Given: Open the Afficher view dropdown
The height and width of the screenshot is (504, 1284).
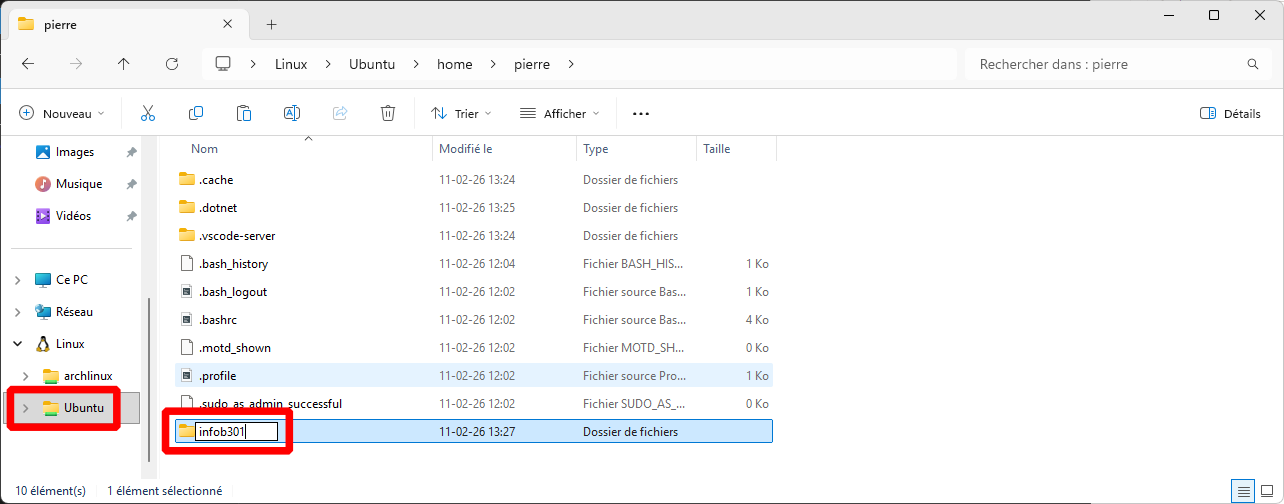Looking at the screenshot, I should 560,114.
